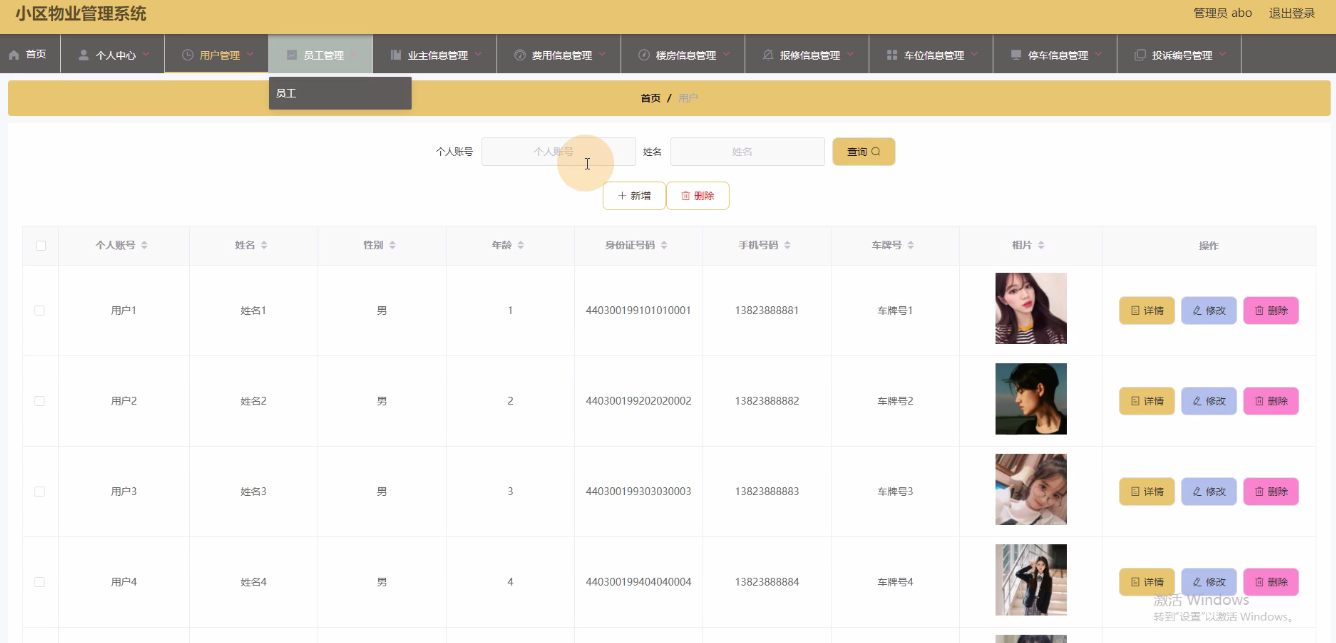Click the person icon in 个人中心
The width and height of the screenshot is (1336, 643).
[84, 55]
